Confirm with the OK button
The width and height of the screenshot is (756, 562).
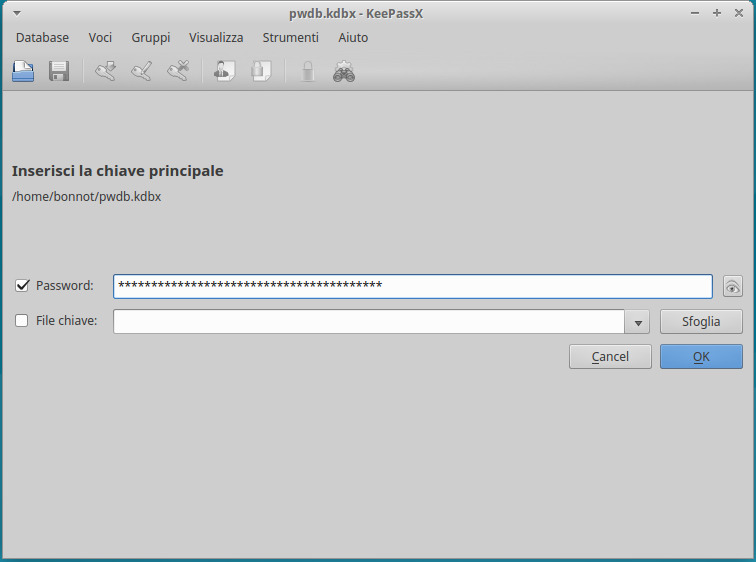701,357
